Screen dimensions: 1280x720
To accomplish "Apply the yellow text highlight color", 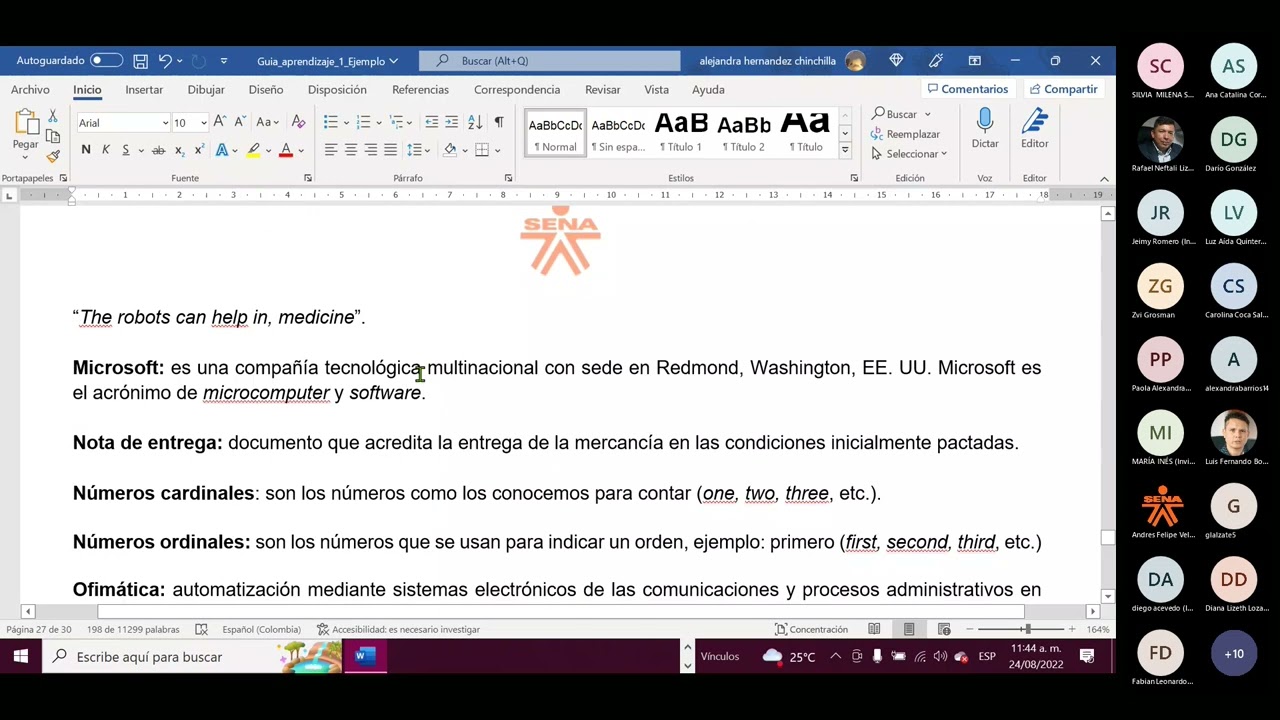I will point(253,150).
